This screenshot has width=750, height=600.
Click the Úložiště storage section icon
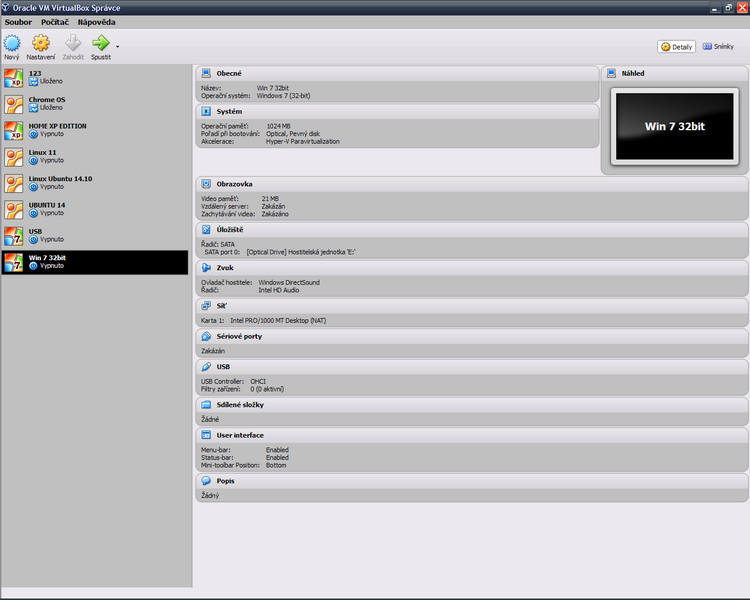coord(206,230)
